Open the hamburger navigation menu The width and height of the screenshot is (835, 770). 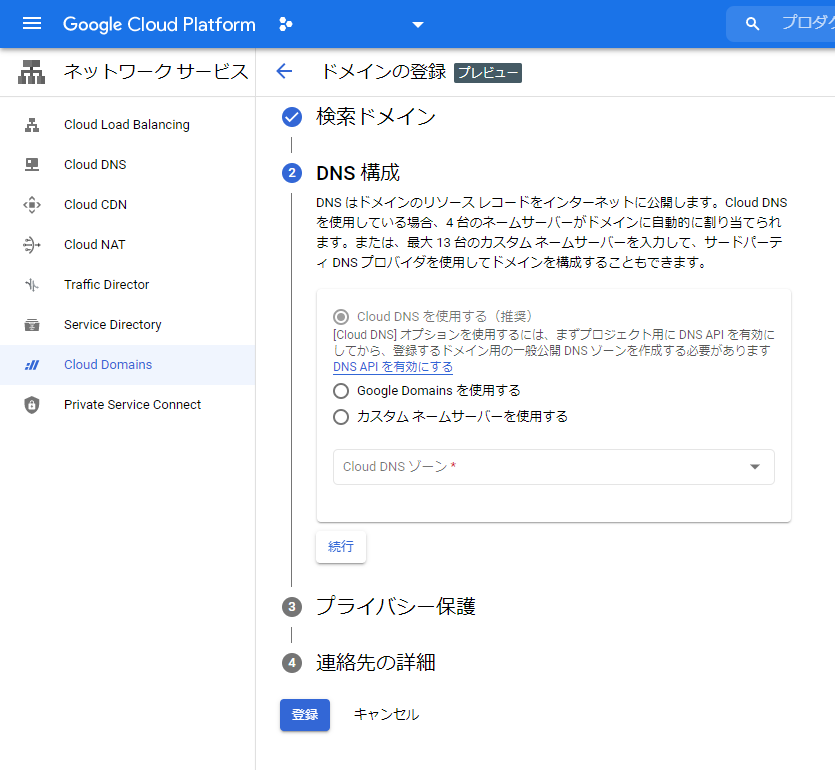(32, 24)
